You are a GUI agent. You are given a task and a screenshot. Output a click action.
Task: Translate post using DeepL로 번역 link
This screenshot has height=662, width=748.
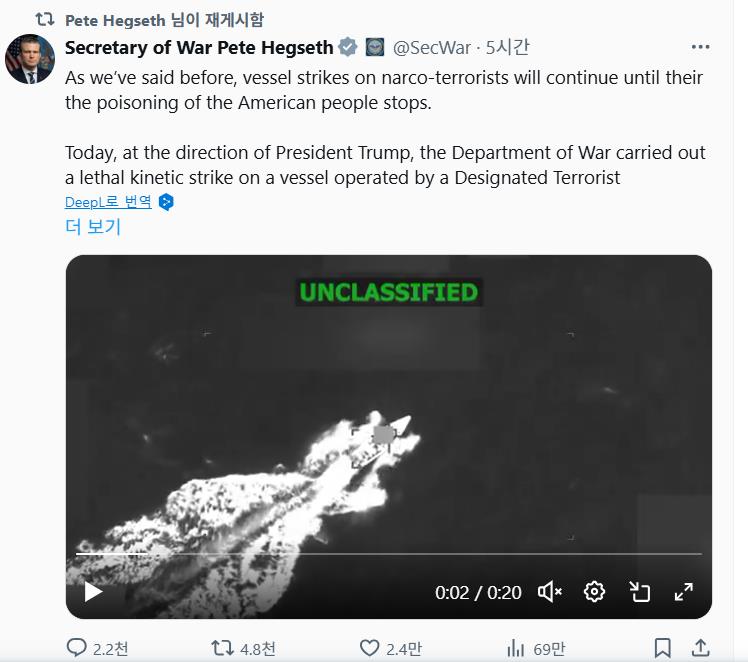pos(108,202)
